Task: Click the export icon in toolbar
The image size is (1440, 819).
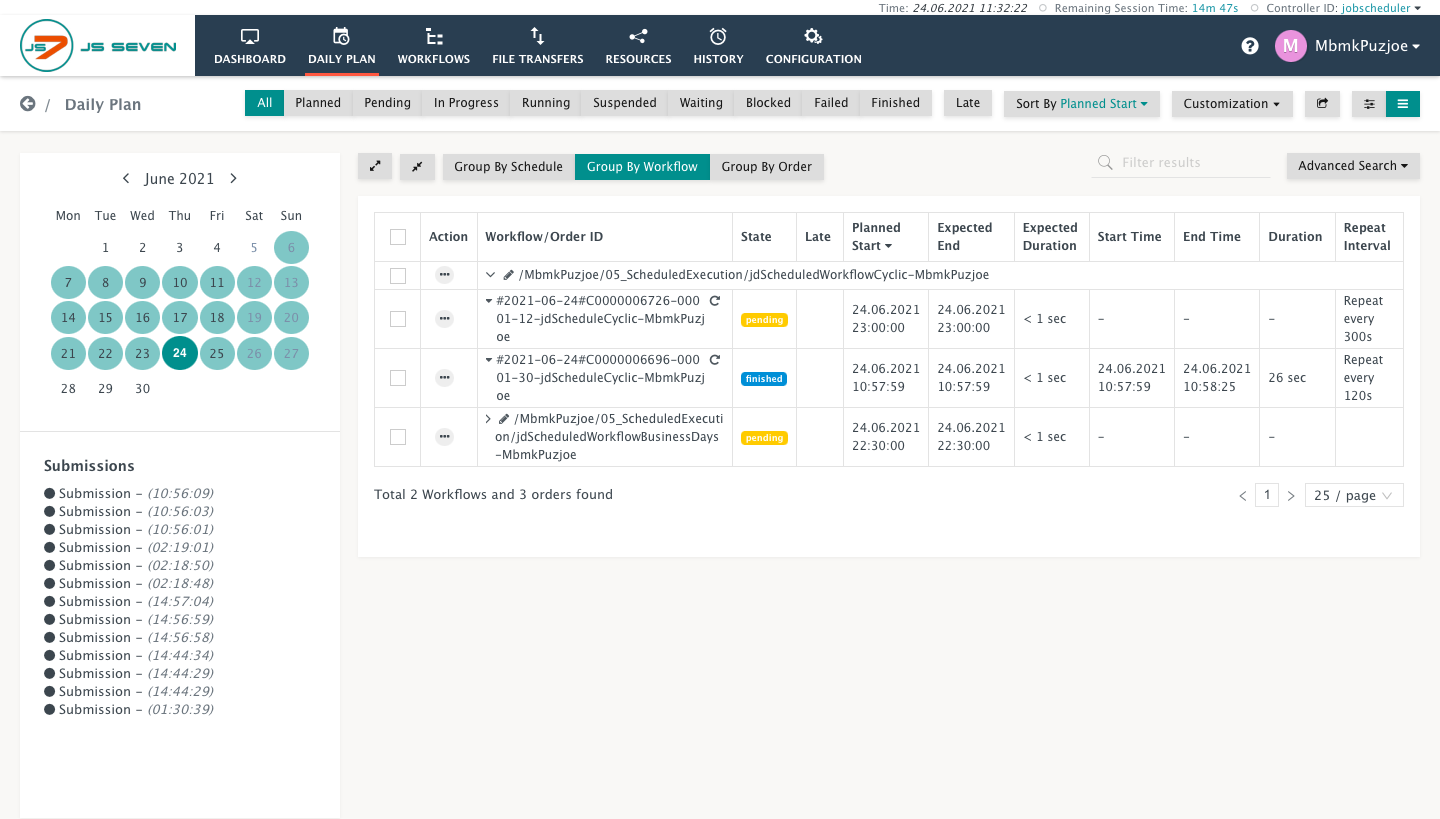Action: tap(1322, 104)
